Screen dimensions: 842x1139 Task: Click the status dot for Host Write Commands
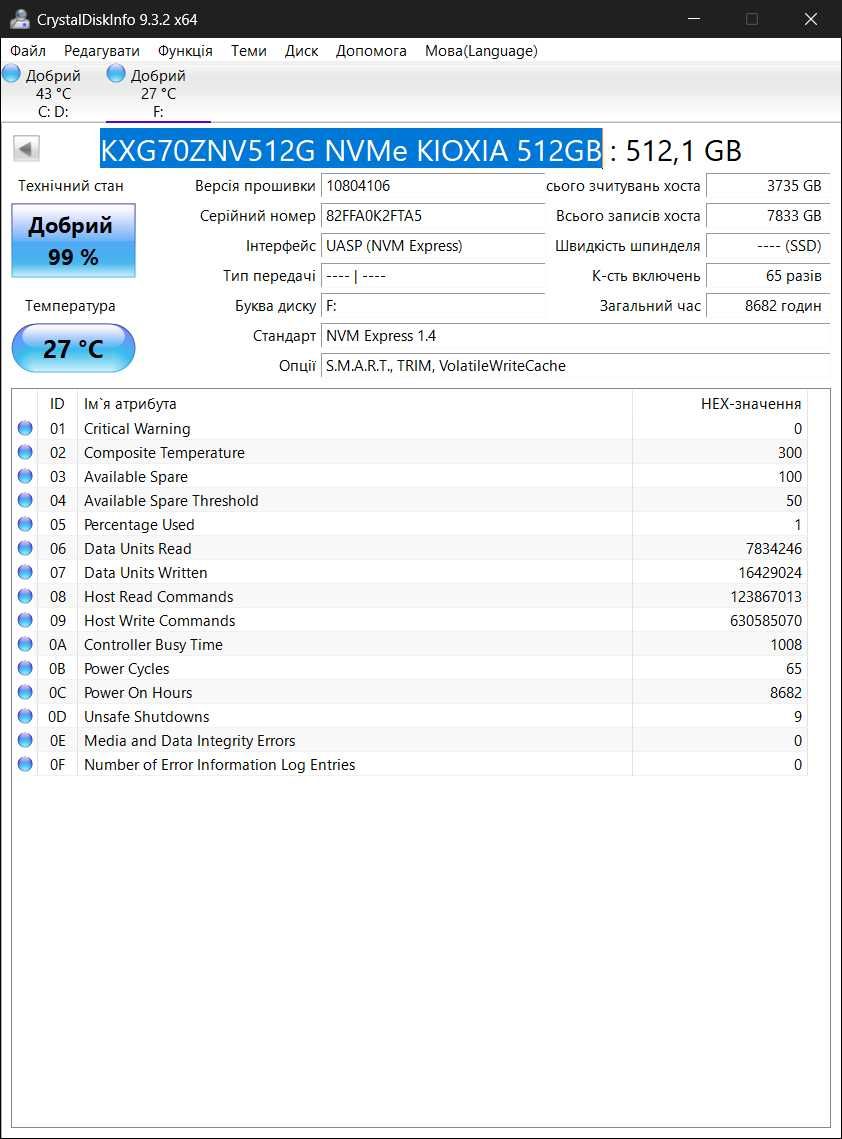pyautogui.click(x=25, y=620)
